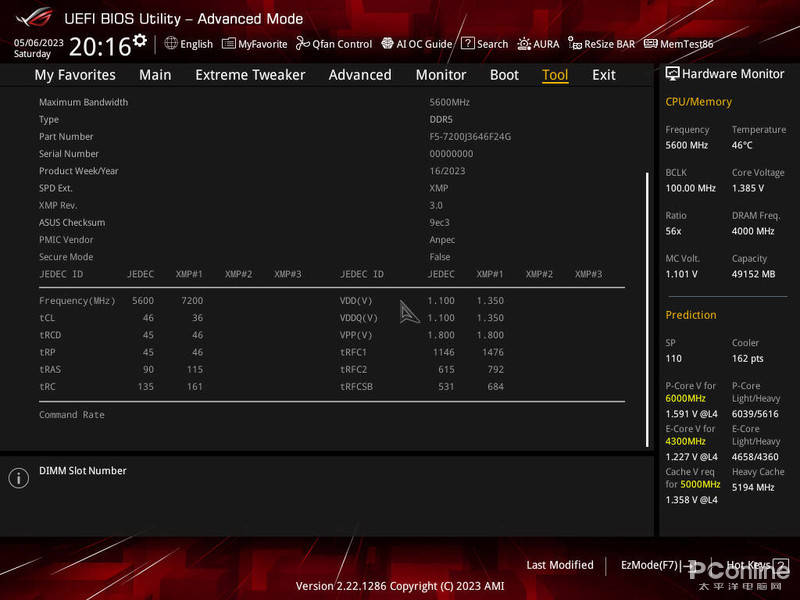This screenshot has height=600, width=800.
Task: Click the 20:16 clock display
Action: (101, 47)
